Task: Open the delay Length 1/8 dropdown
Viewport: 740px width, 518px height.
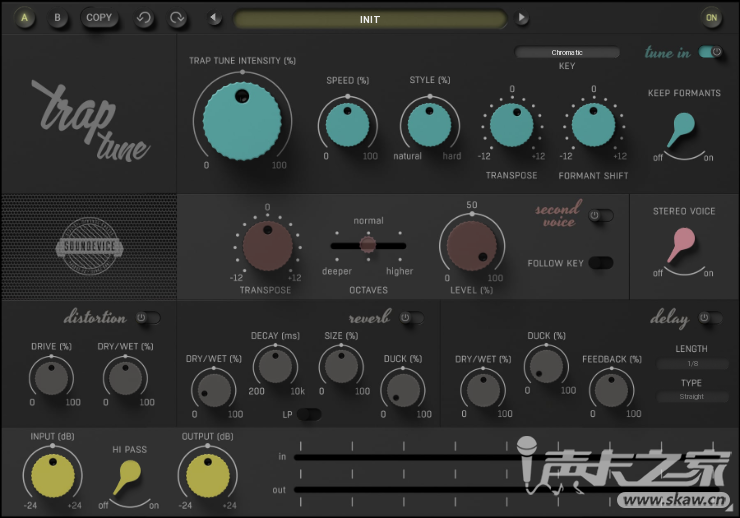Action: tap(692, 364)
